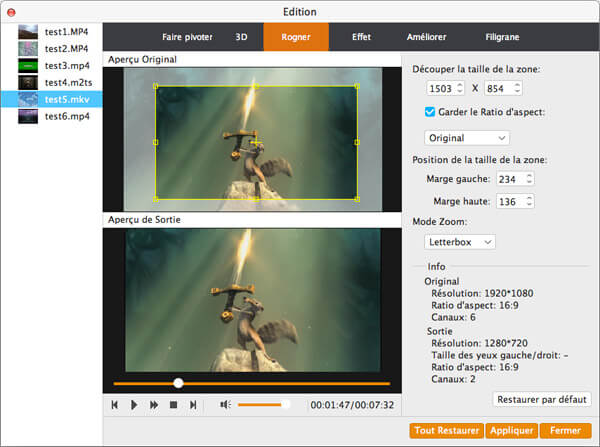600x447 pixels.
Task: Select top-left crop handle
Action: (155, 86)
